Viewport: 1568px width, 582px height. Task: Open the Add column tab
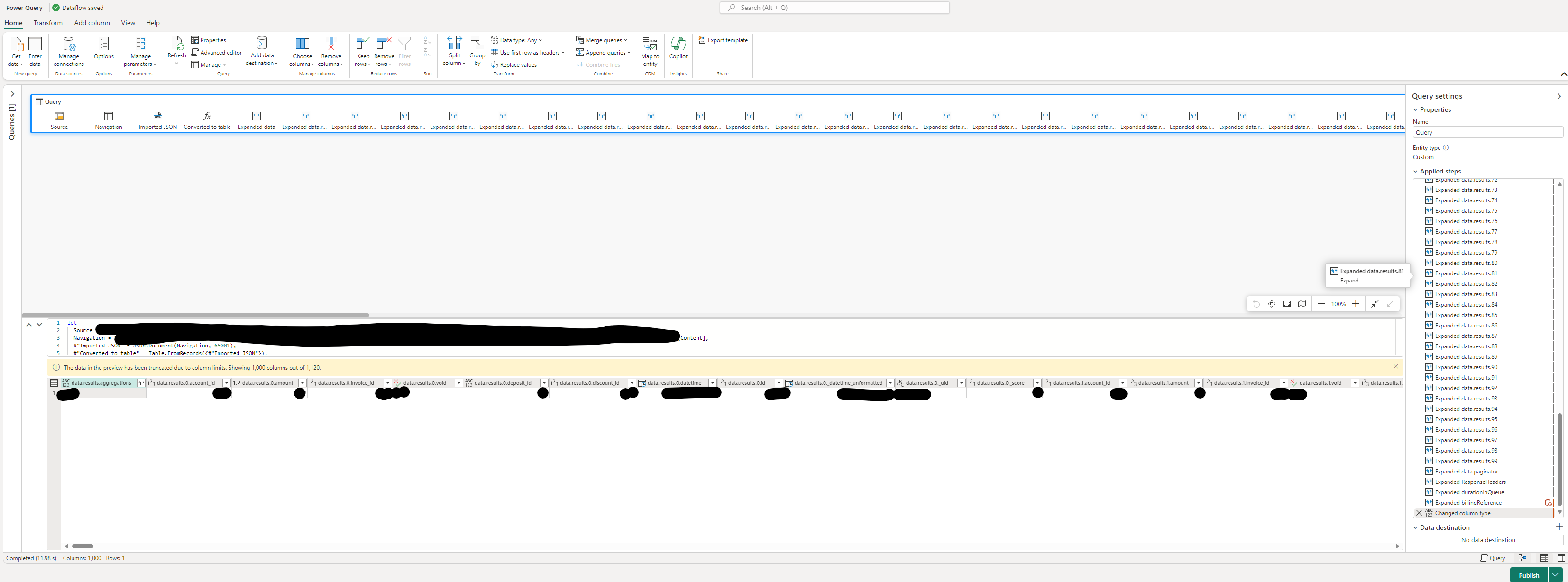92,23
